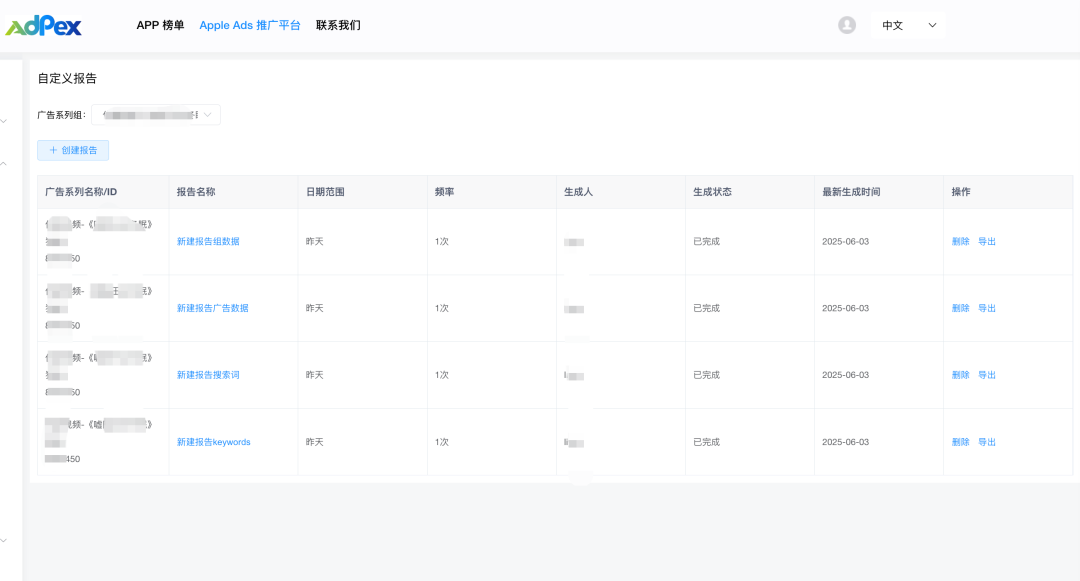Click the 创建报告 button
1080x581 pixels.
coord(73,150)
